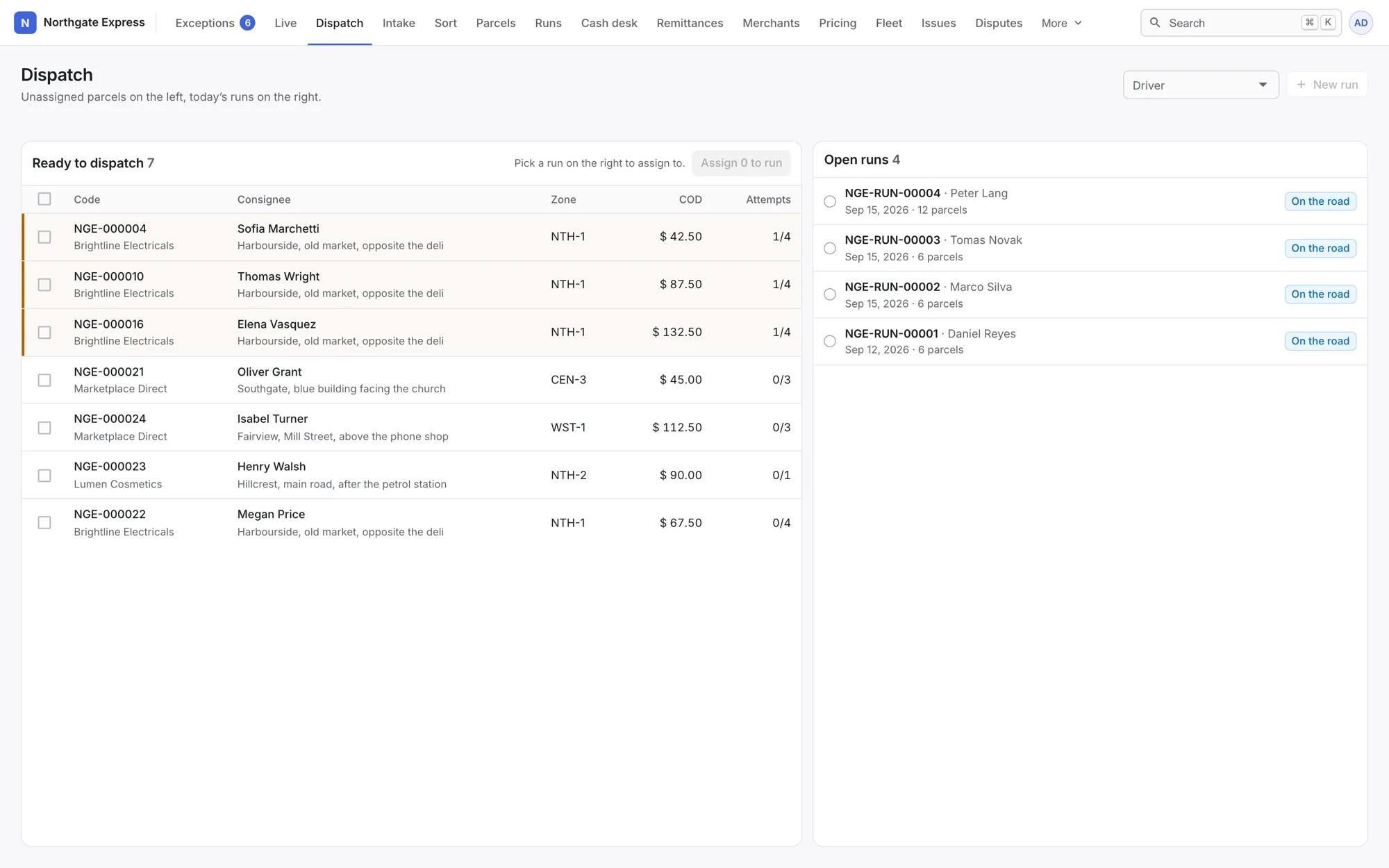Image resolution: width=1389 pixels, height=868 pixels.
Task: Expand the More navigation menu
Action: (x=1061, y=23)
